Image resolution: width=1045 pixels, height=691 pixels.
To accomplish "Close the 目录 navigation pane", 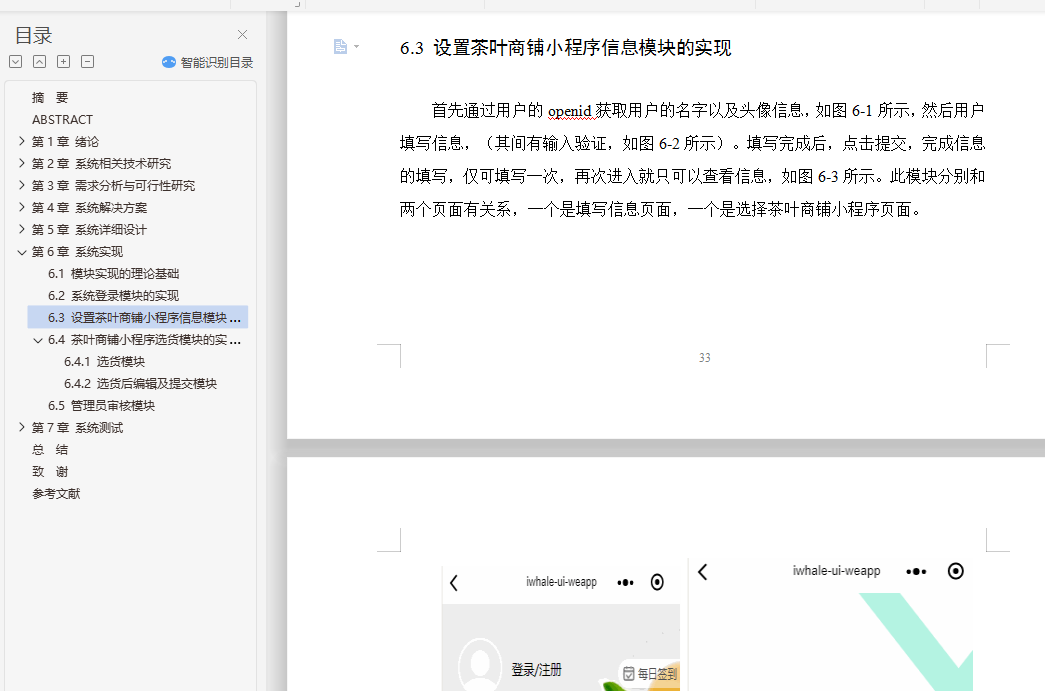I will click(243, 35).
